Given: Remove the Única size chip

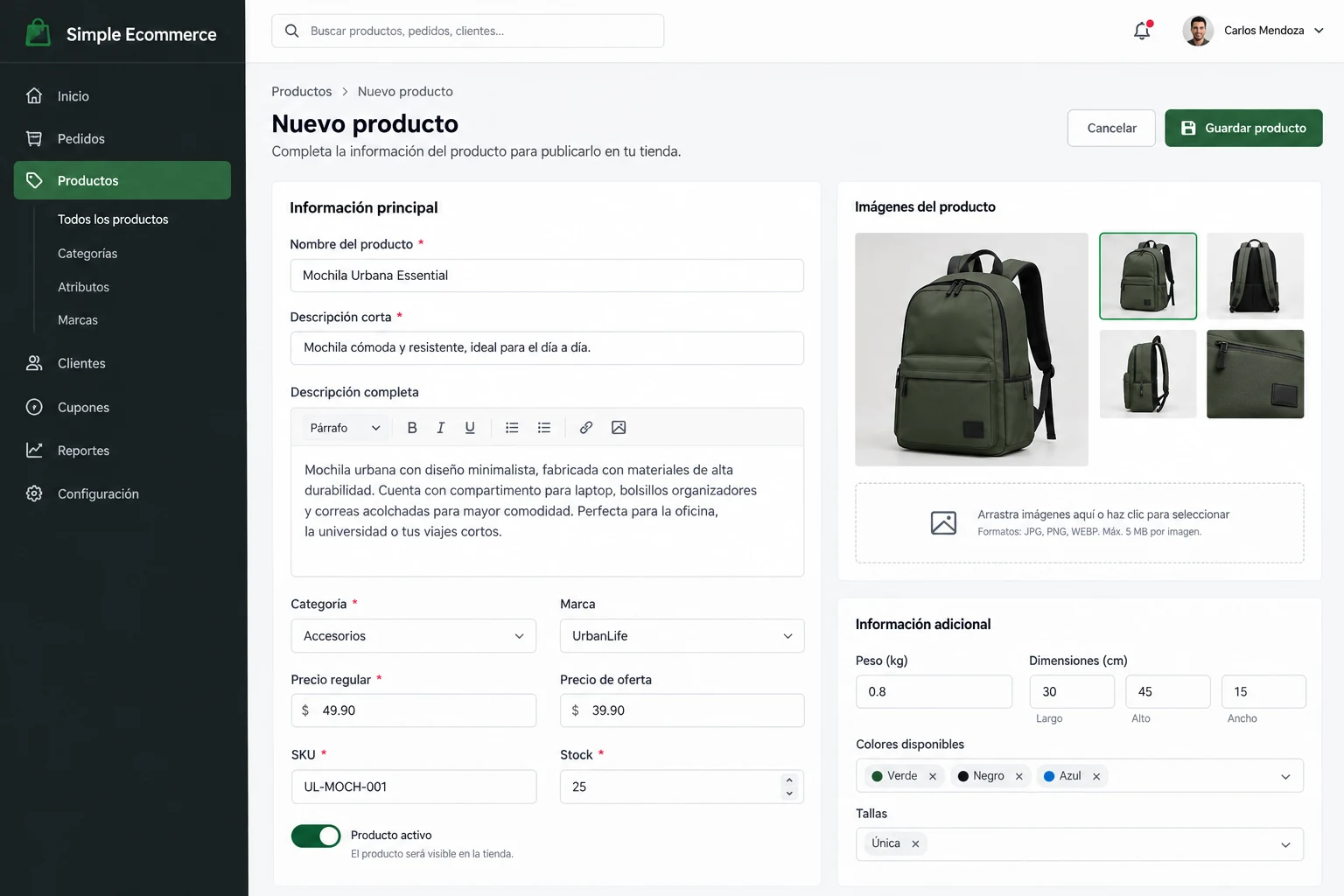Looking at the screenshot, I should pos(915,844).
